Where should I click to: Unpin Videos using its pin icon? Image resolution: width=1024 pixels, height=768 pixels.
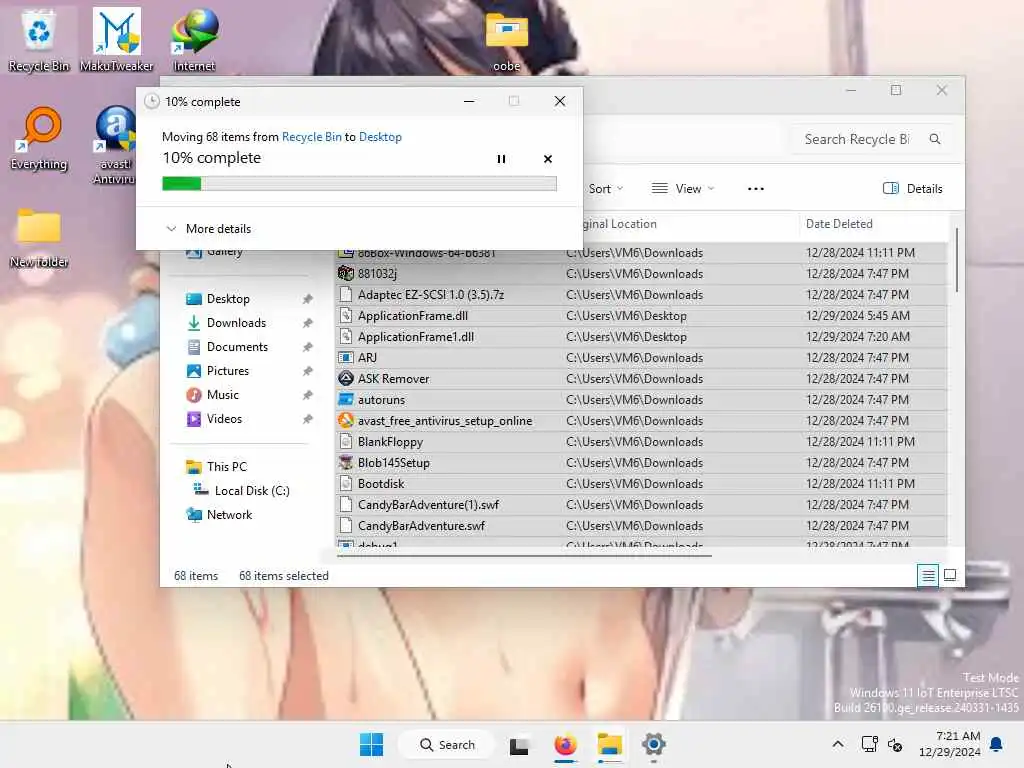click(308, 419)
